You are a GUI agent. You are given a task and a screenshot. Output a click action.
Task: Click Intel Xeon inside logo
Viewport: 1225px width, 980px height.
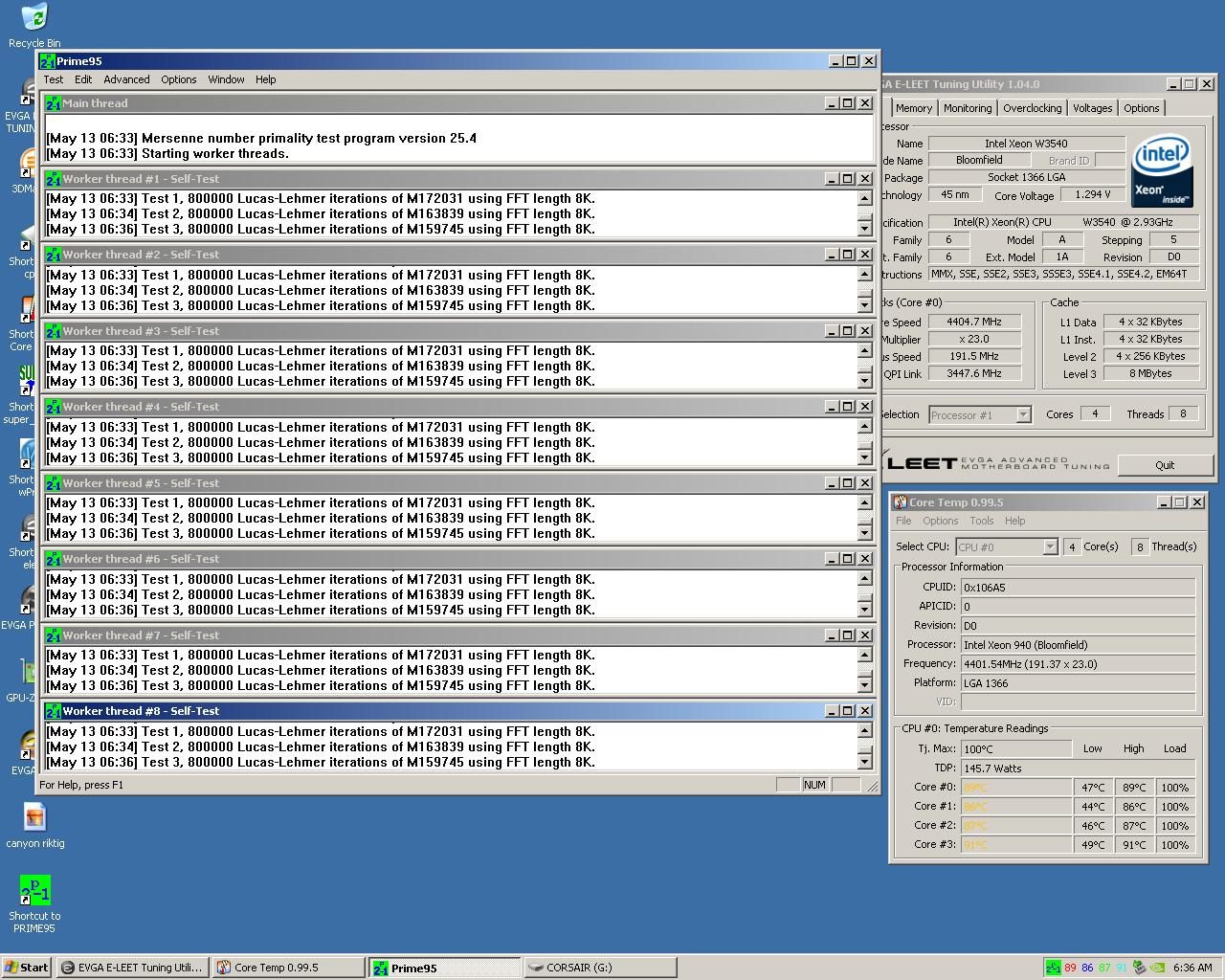click(1162, 171)
